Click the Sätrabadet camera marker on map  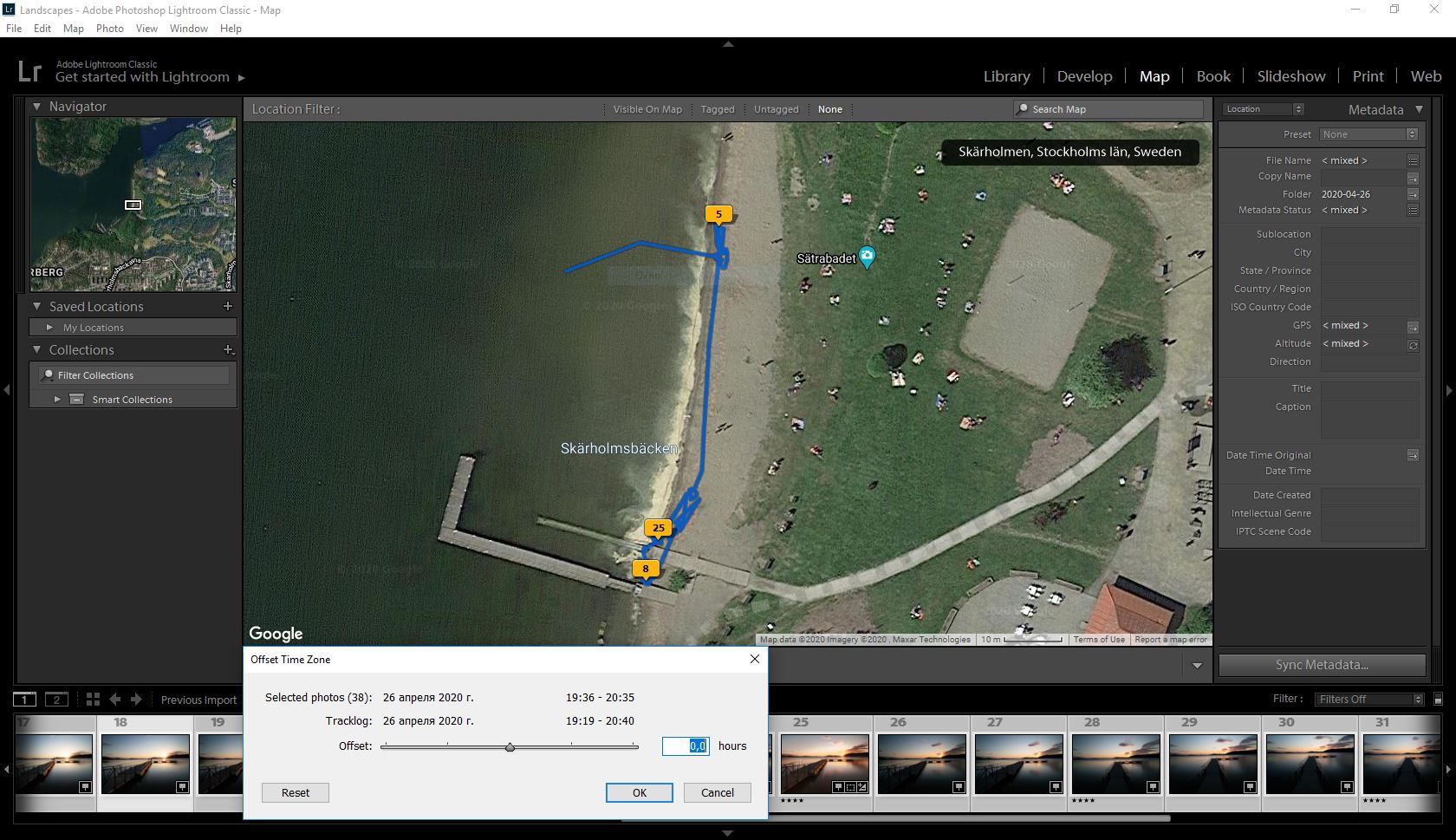867,257
